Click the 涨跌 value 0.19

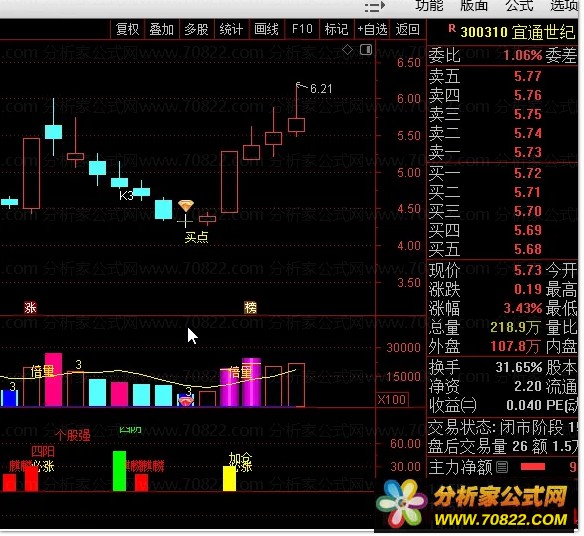pos(528,289)
